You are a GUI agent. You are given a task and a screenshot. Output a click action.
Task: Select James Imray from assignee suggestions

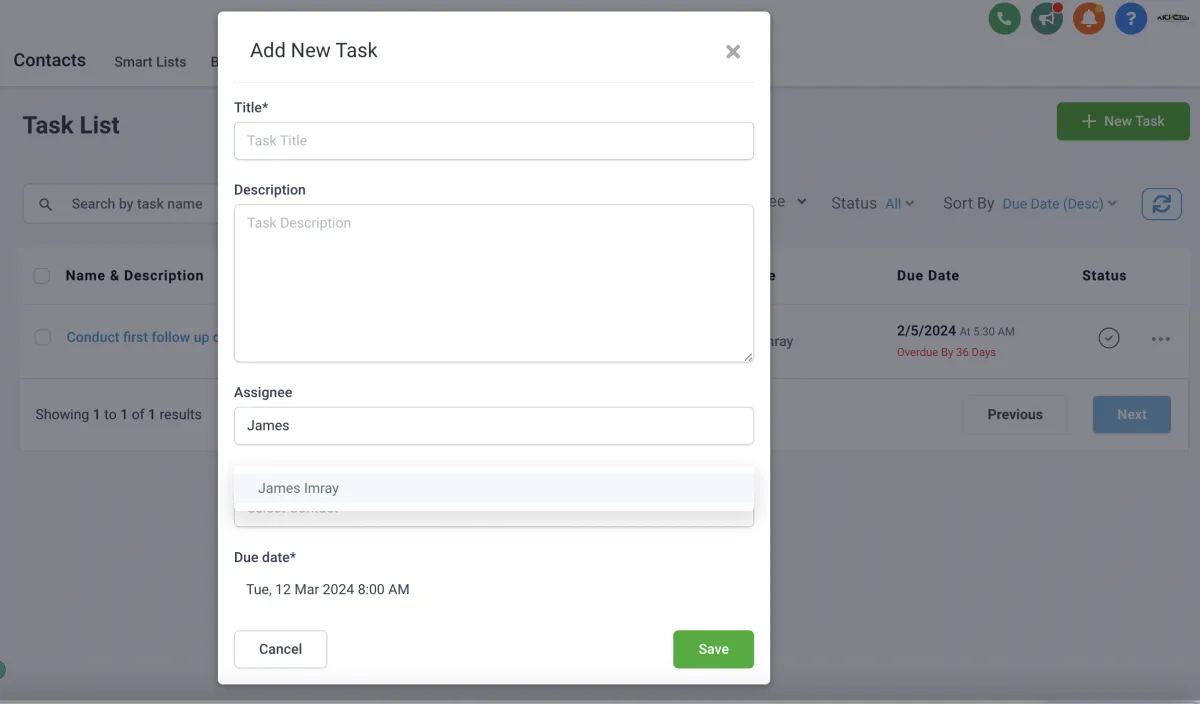(x=298, y=488)
